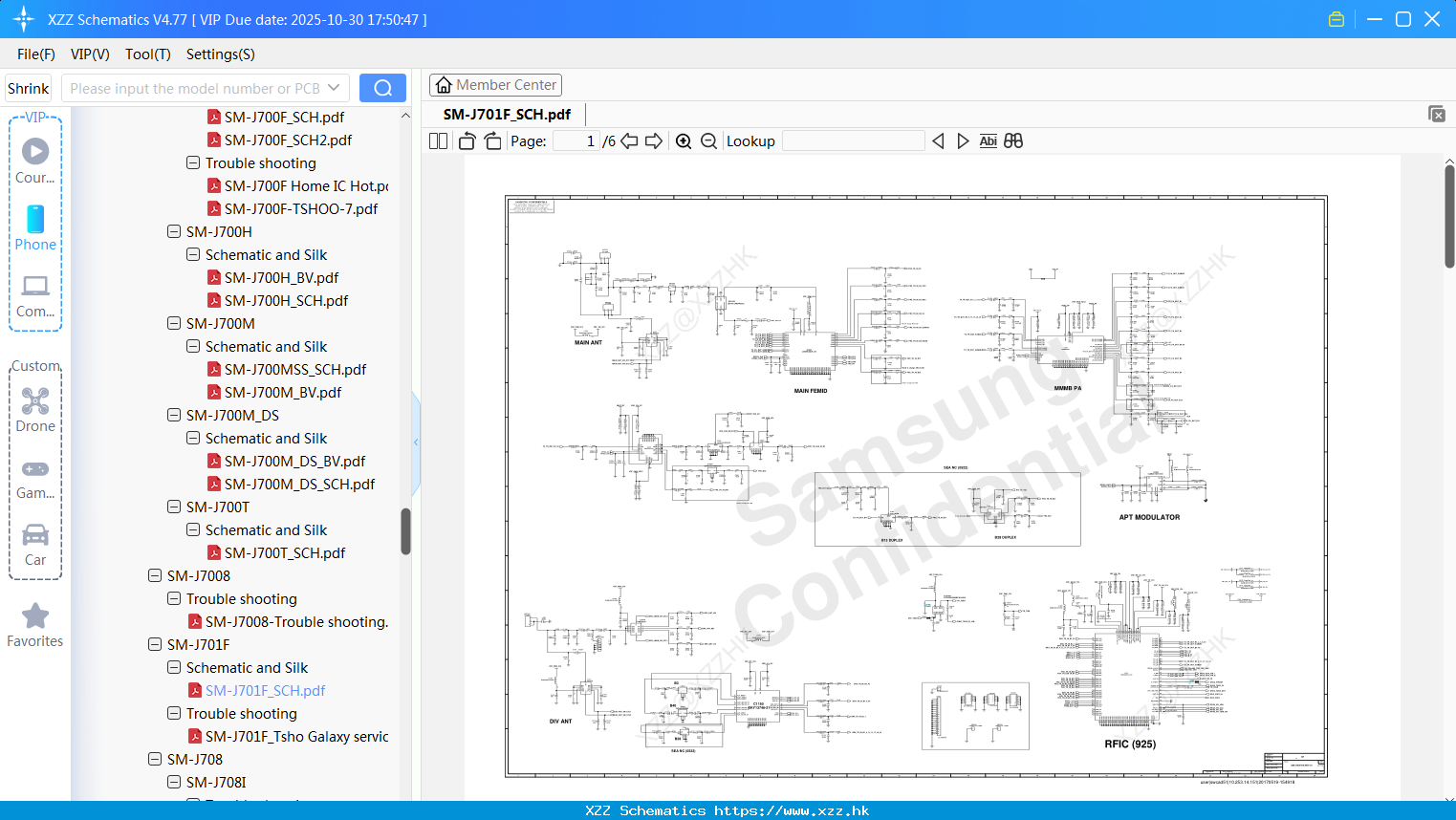Open the VIP(V) menu

tap(90, 54)
